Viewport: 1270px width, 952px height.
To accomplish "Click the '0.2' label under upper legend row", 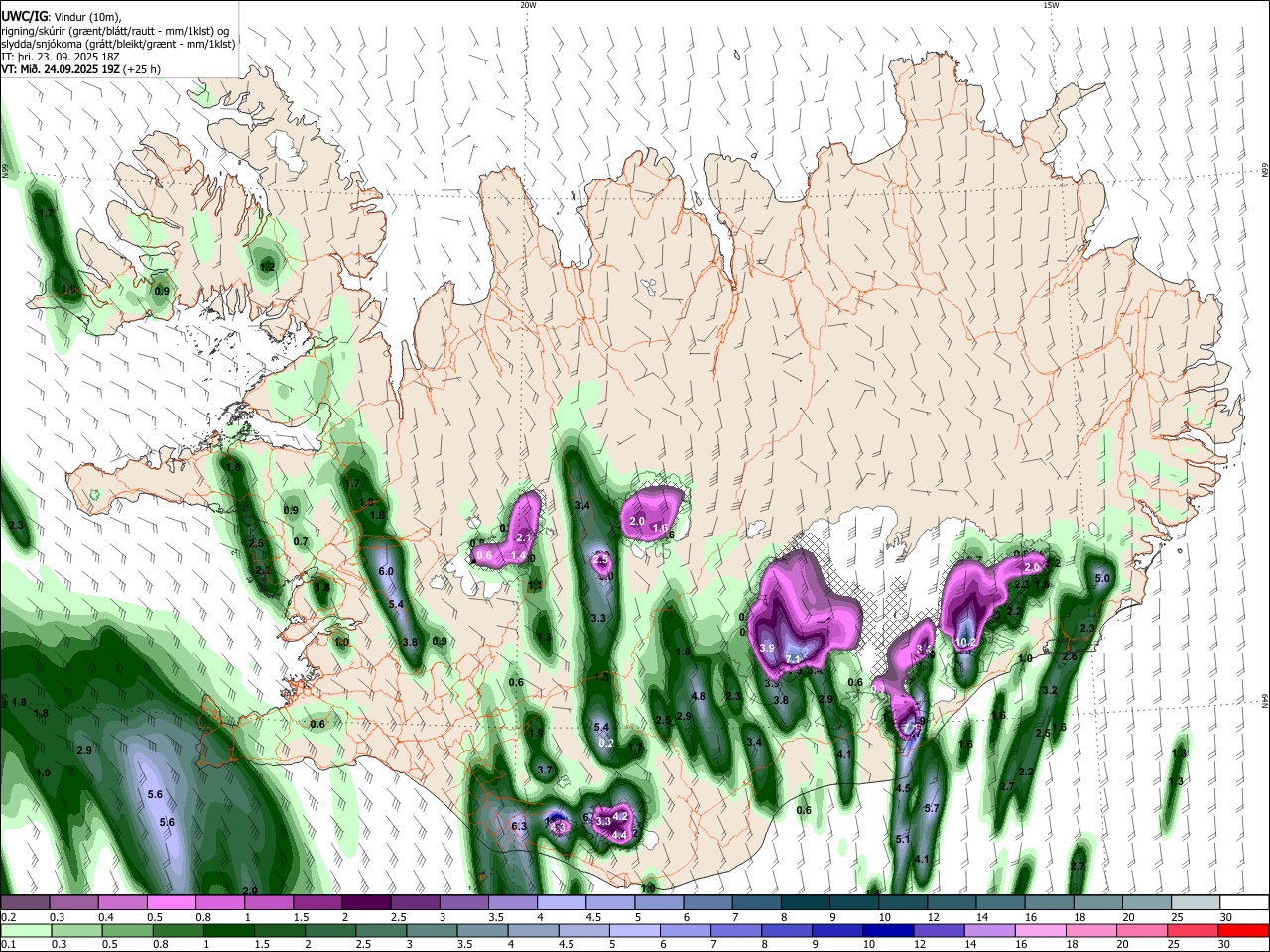I will tap(8, 917).
